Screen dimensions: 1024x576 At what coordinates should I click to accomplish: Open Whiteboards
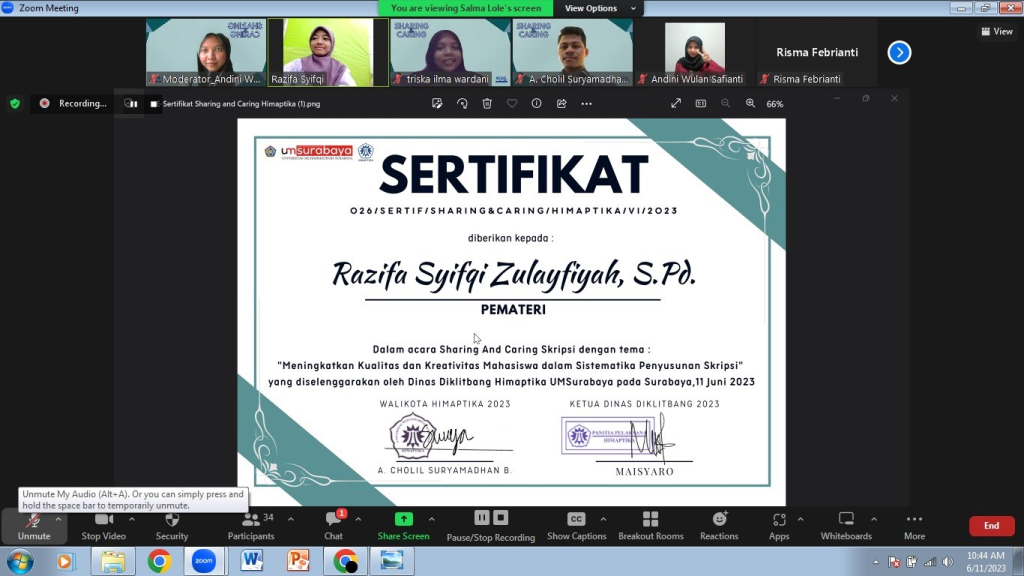(x=846, y=524)
